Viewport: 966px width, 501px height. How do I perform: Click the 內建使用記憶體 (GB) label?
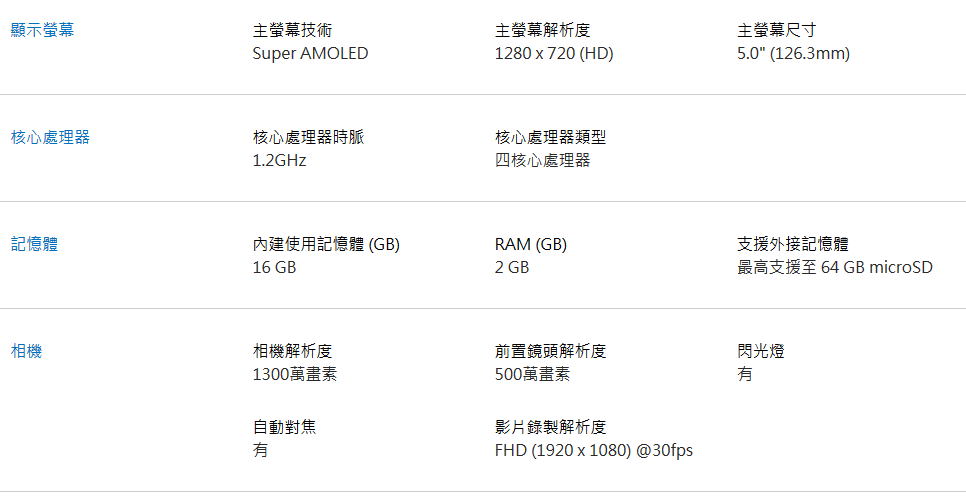tap(327, 245)
